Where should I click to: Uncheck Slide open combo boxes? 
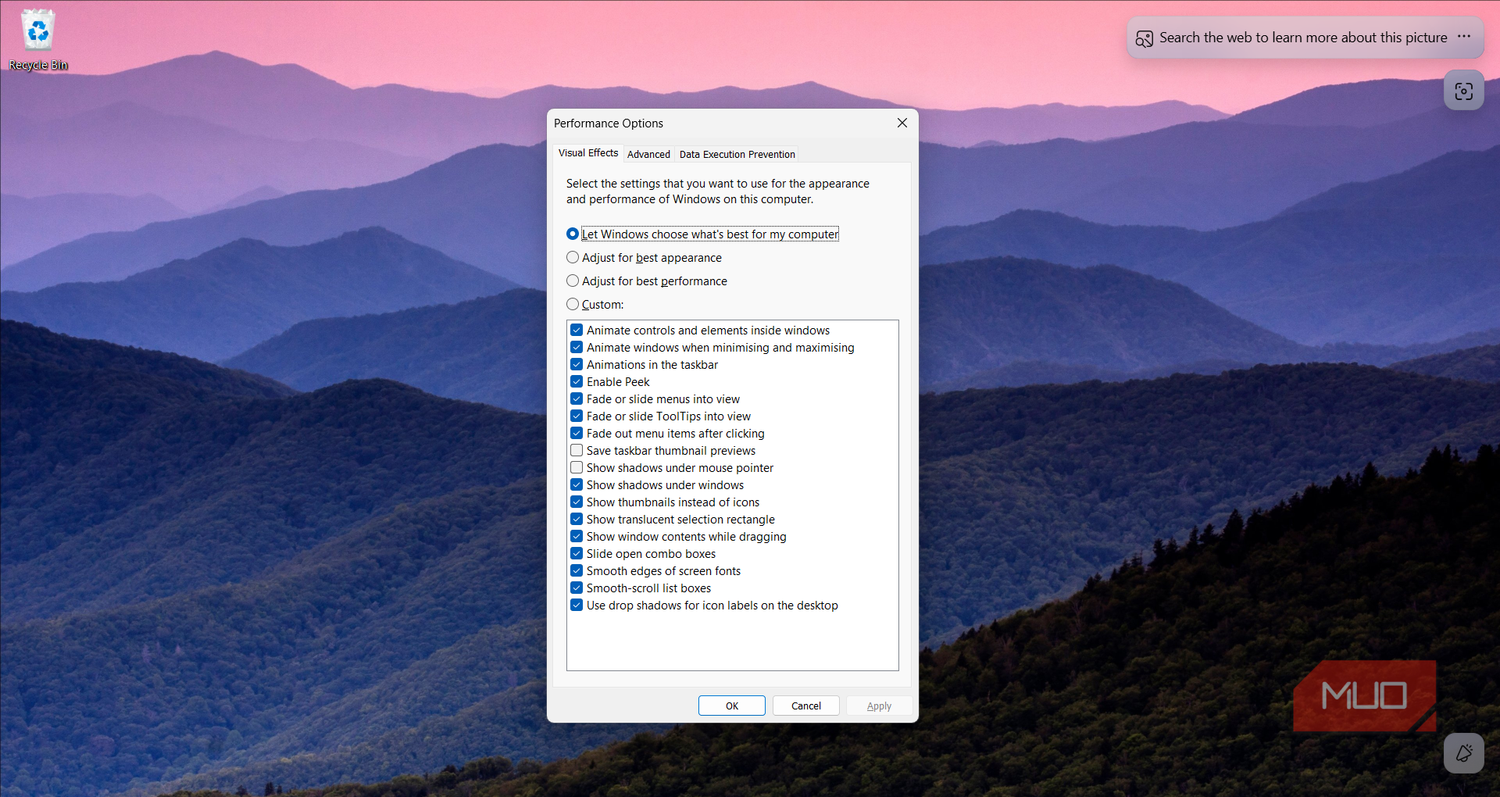577,553
